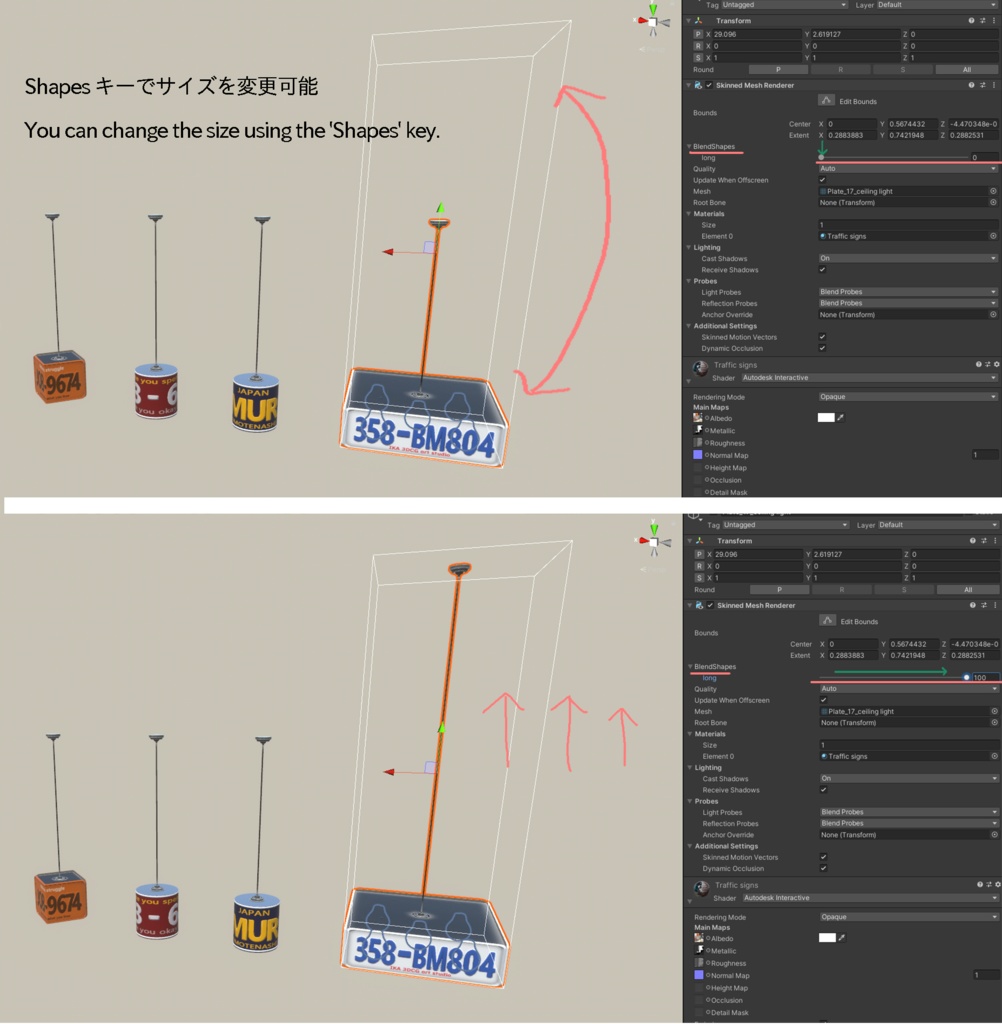The height and width of the screenshot is (1024, 1002).
Task: Open Skinned Mesh Renderer three-dot menu, upper inspector
Action: tap(994, 85)
